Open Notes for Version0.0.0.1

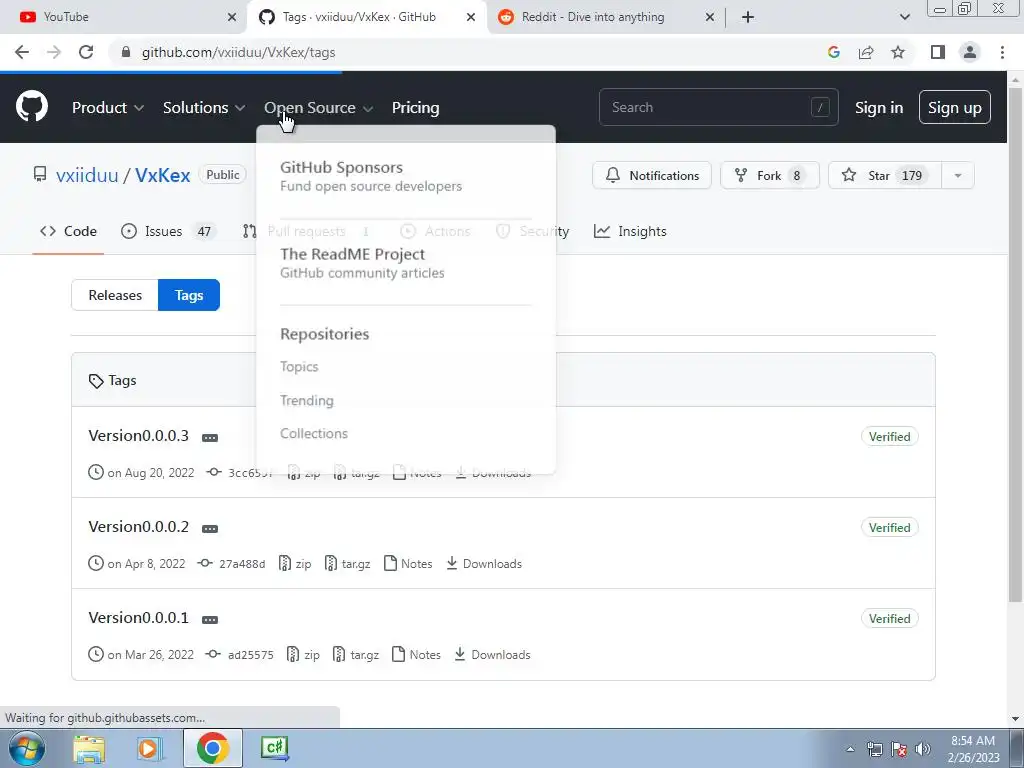click(417, 654)
